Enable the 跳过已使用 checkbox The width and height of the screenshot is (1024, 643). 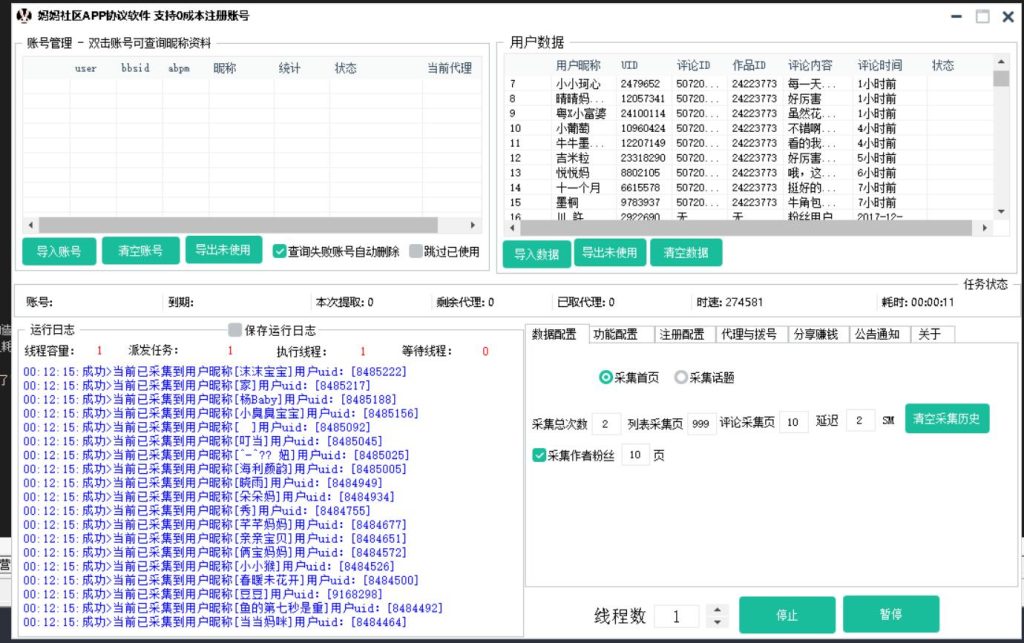pyautogui.click(x=416, y=252)
